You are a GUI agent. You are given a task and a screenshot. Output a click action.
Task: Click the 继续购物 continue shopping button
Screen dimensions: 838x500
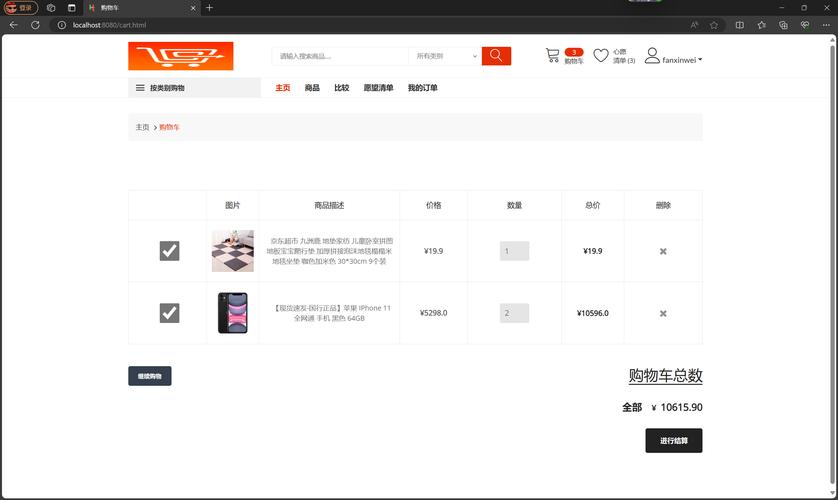pyautogui.click(x=150, y=376)
